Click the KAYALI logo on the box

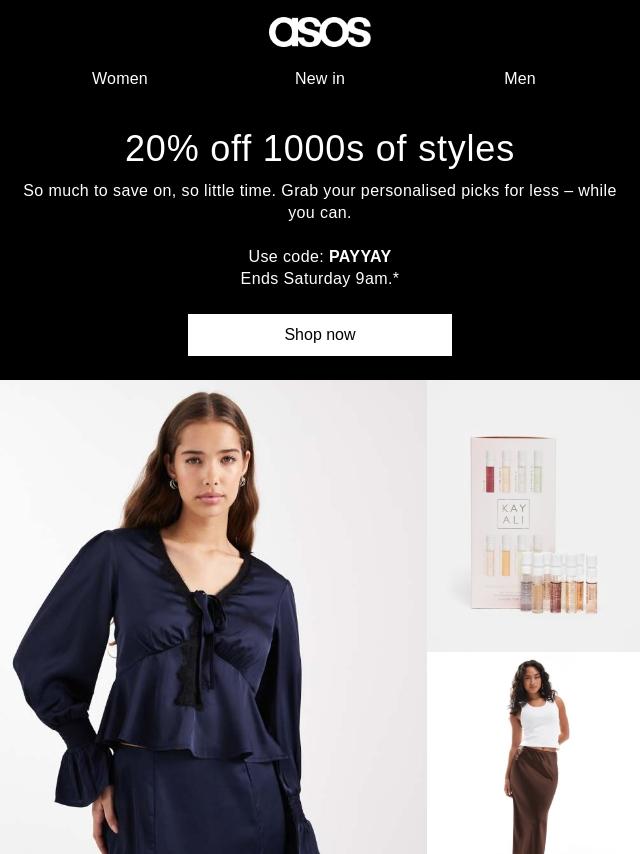point(513,514)
